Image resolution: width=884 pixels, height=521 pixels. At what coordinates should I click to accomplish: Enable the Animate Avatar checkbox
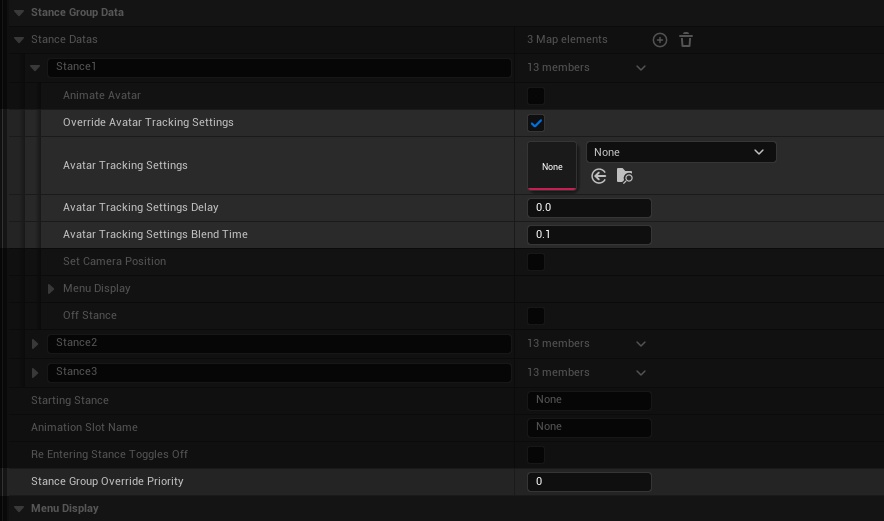pyautogui.click(x=536, y=96)
